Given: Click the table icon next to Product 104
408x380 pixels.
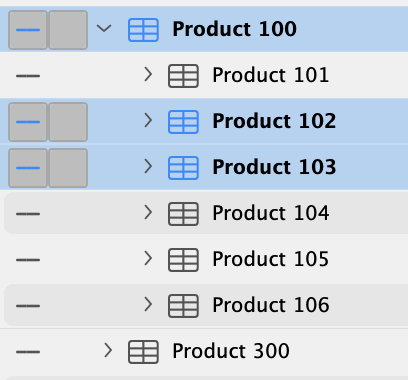Looking at the screenshot, I should point(183,214).
